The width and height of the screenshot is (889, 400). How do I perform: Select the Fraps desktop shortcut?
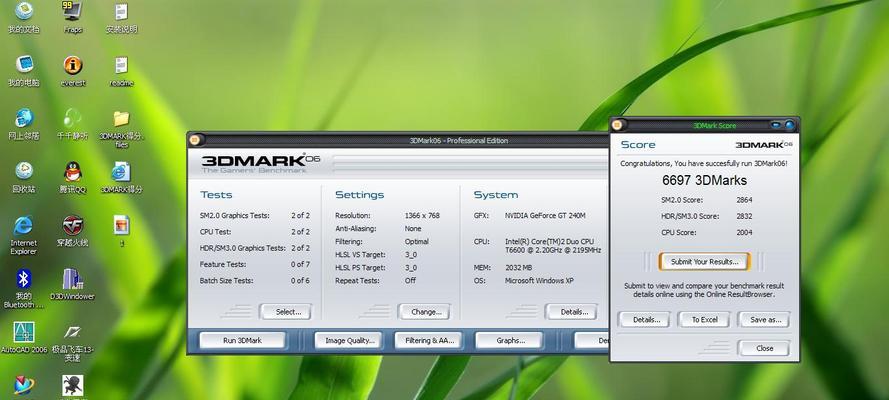tap(73, 17)
